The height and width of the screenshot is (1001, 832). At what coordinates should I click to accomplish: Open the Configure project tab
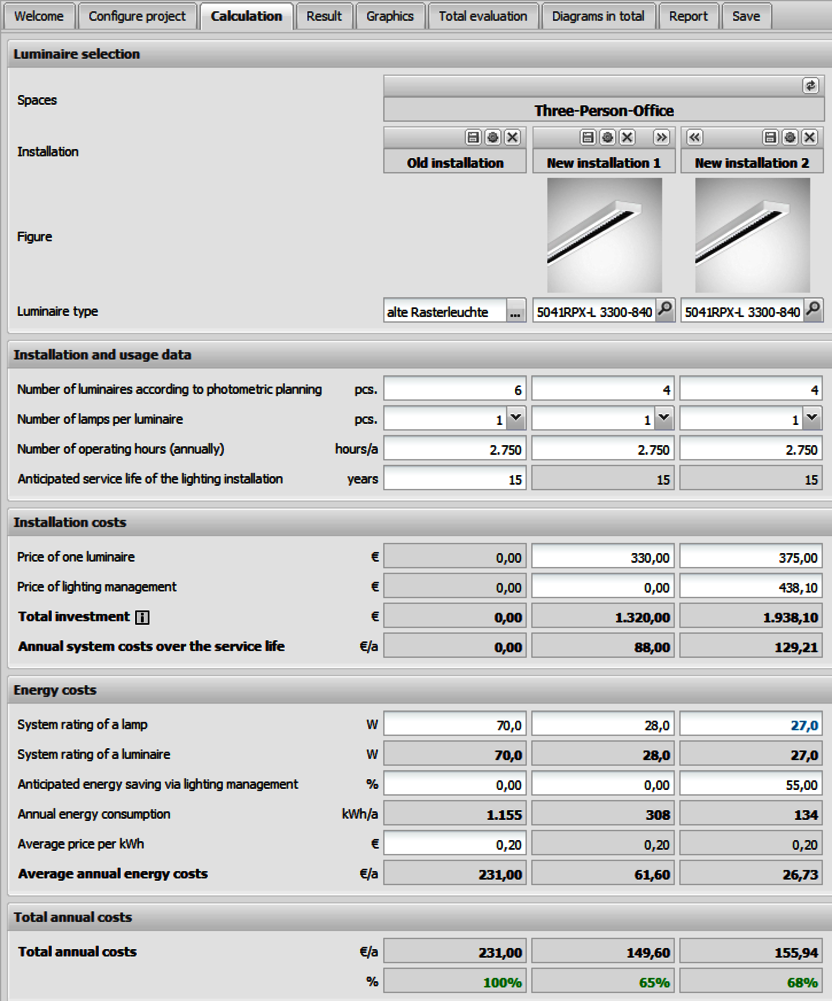tap(137, 16)
